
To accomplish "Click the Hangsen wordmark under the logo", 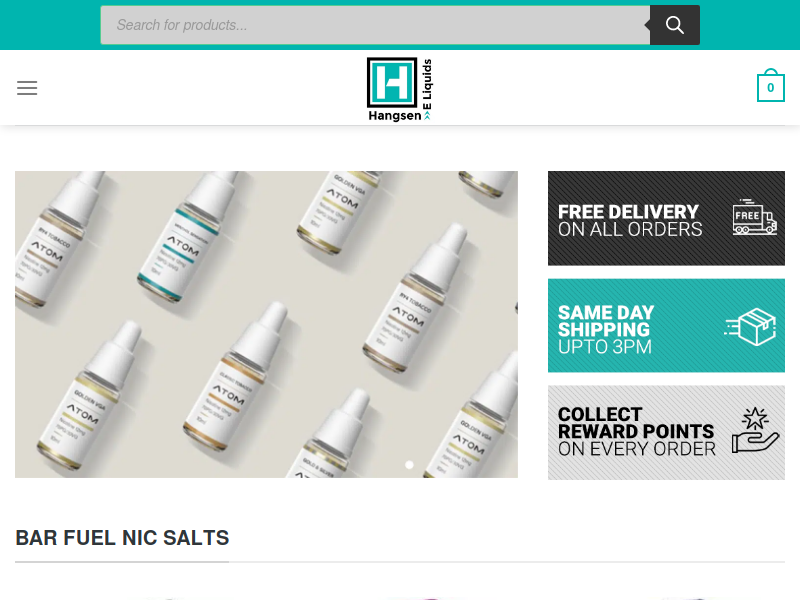I will 395,116.
